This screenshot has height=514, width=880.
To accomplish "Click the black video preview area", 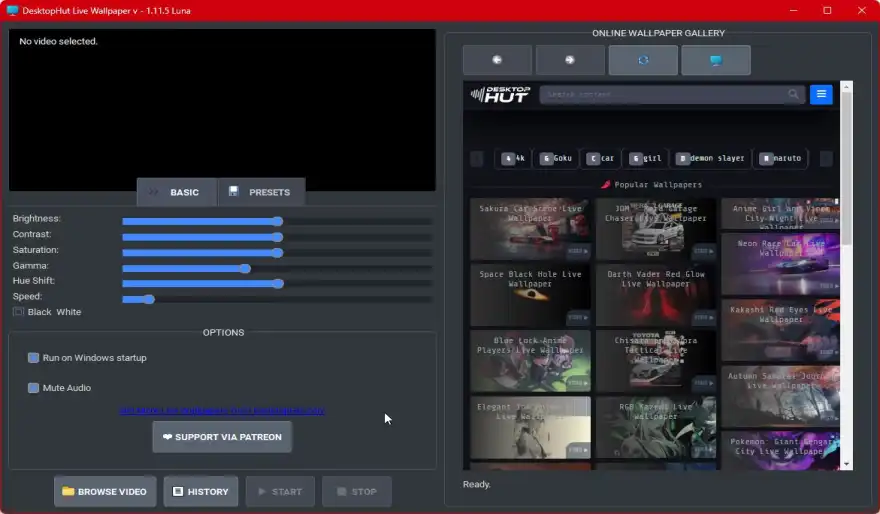I will tap(222, 109).
